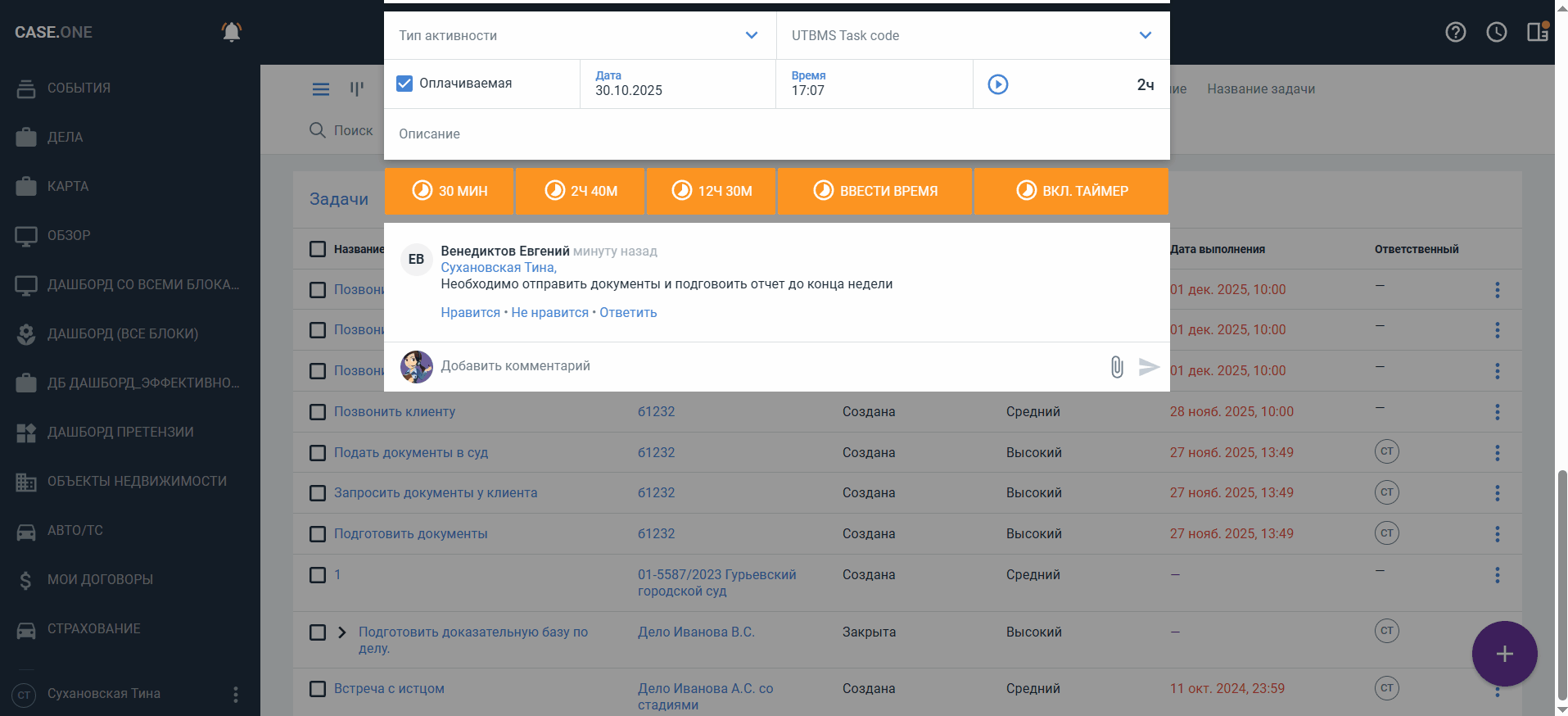Image resolution: width=1568 pixels, height=716 pixels.
Task: Start timer with the play icon
Action: [997, 84]
